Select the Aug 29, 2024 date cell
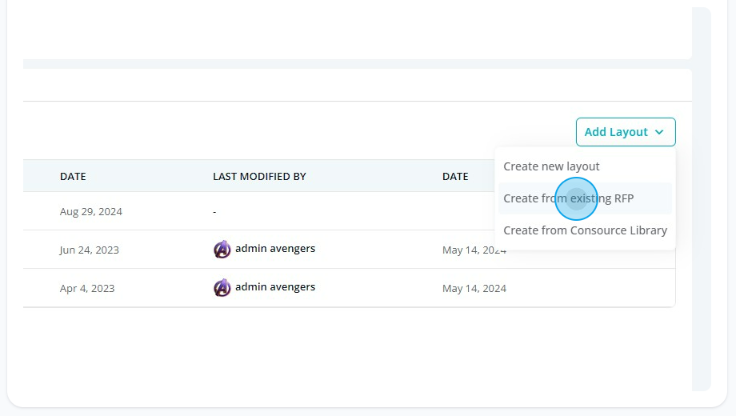The height and width of the screenshot is (416, 736). click(91, 211)
